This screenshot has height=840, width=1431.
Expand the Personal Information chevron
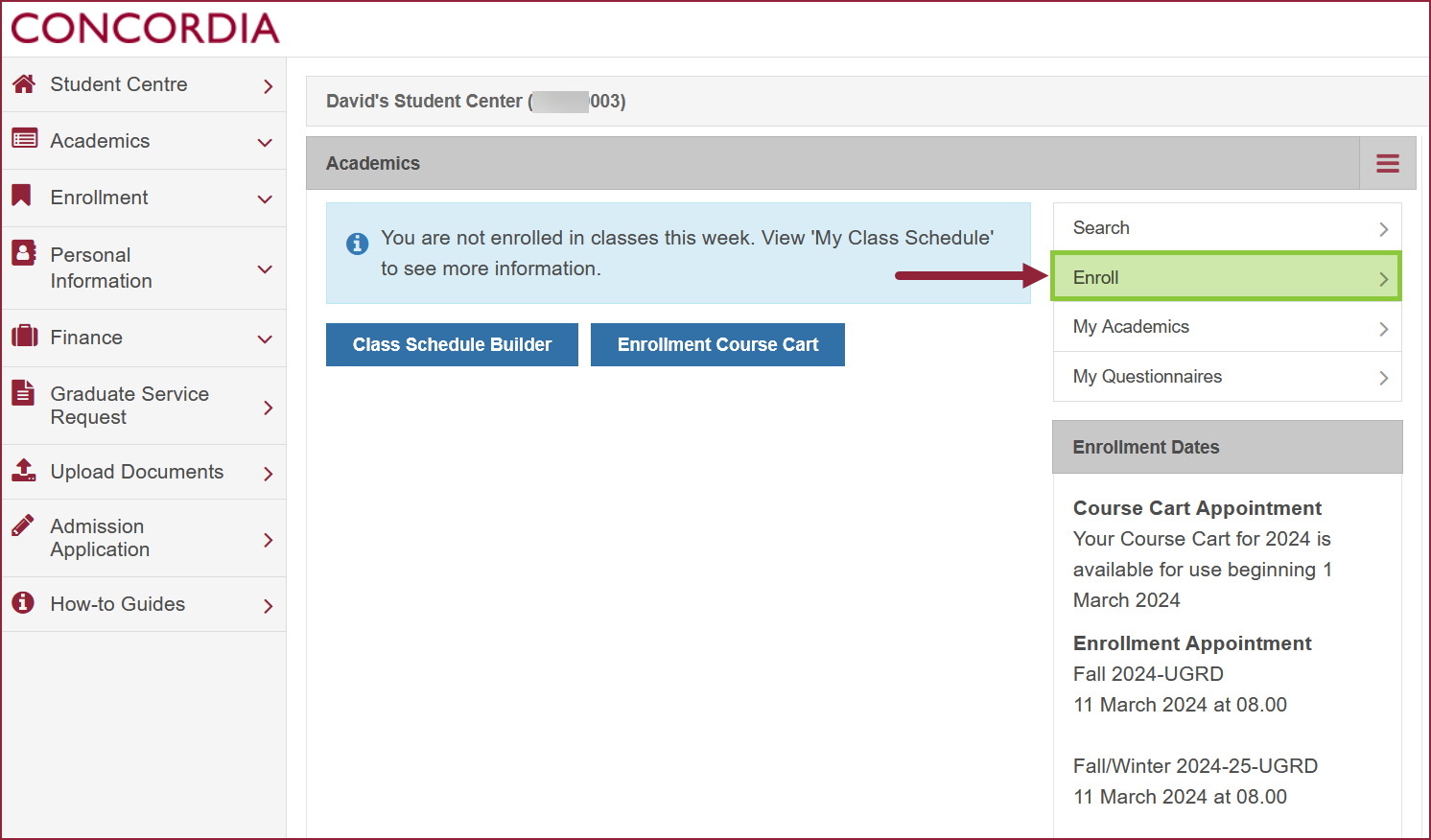point(266,269)
